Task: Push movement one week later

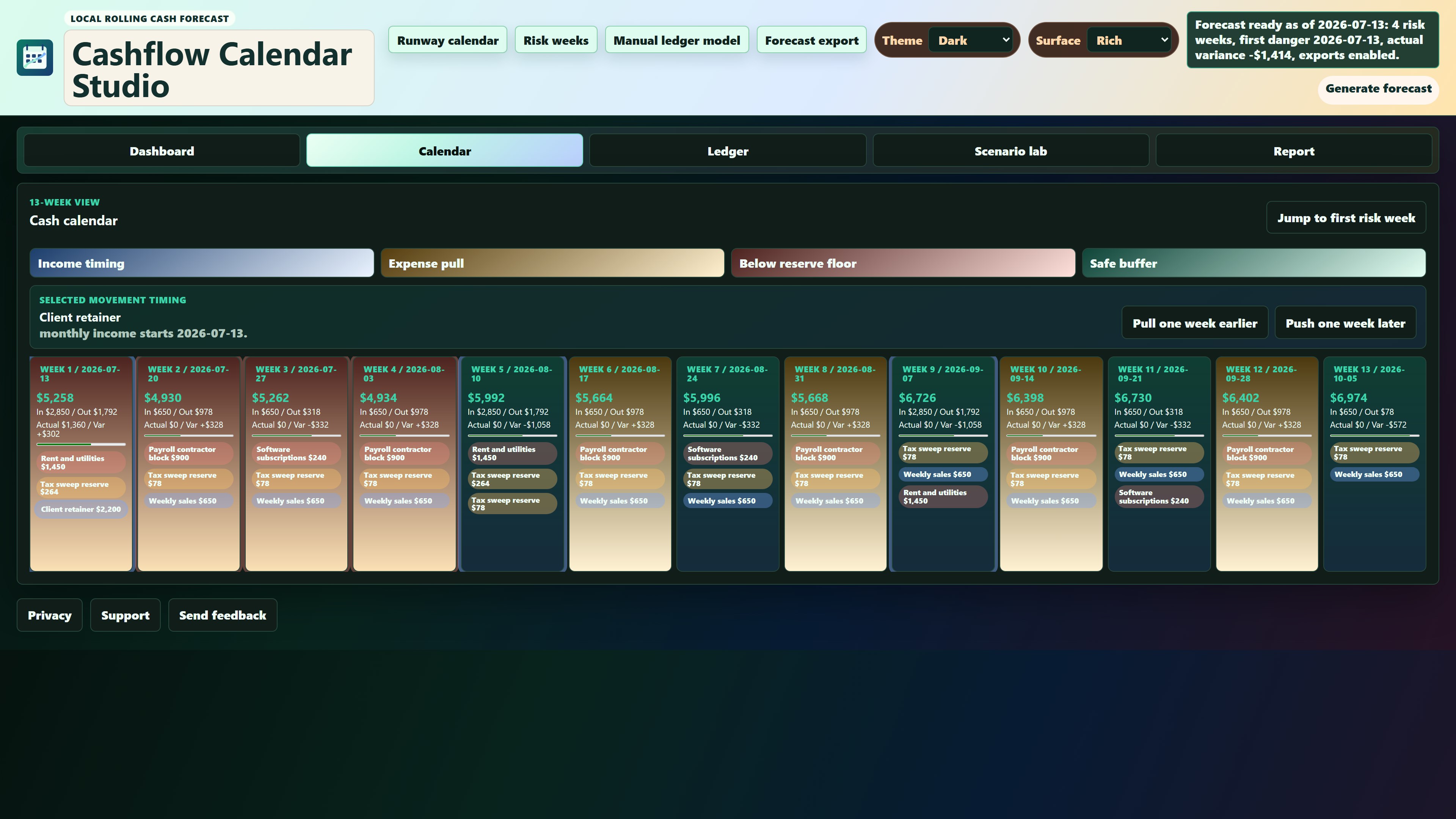Action: tap(1345, 323)
